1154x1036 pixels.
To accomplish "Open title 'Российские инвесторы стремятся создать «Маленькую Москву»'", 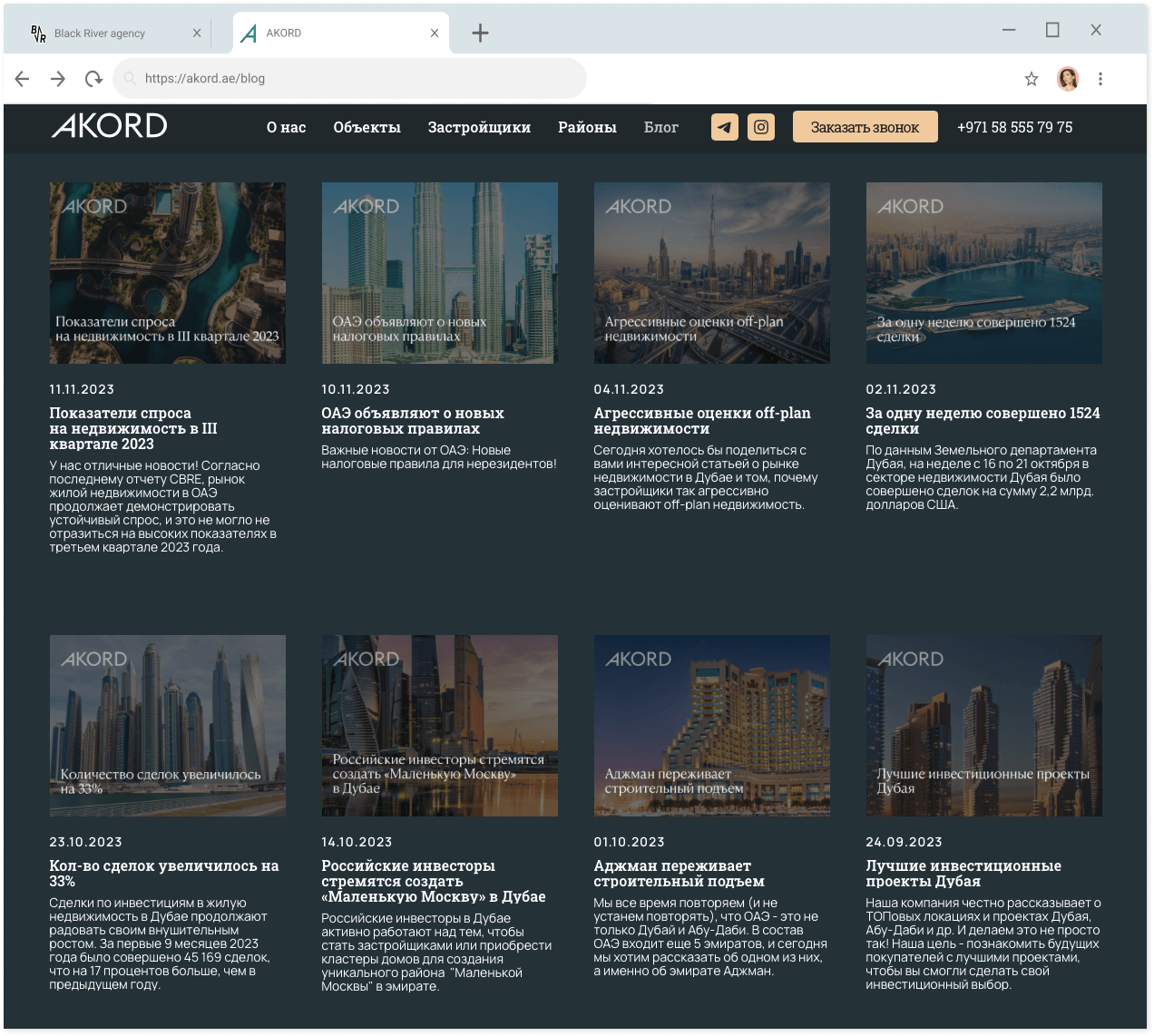I will (434, 882).
